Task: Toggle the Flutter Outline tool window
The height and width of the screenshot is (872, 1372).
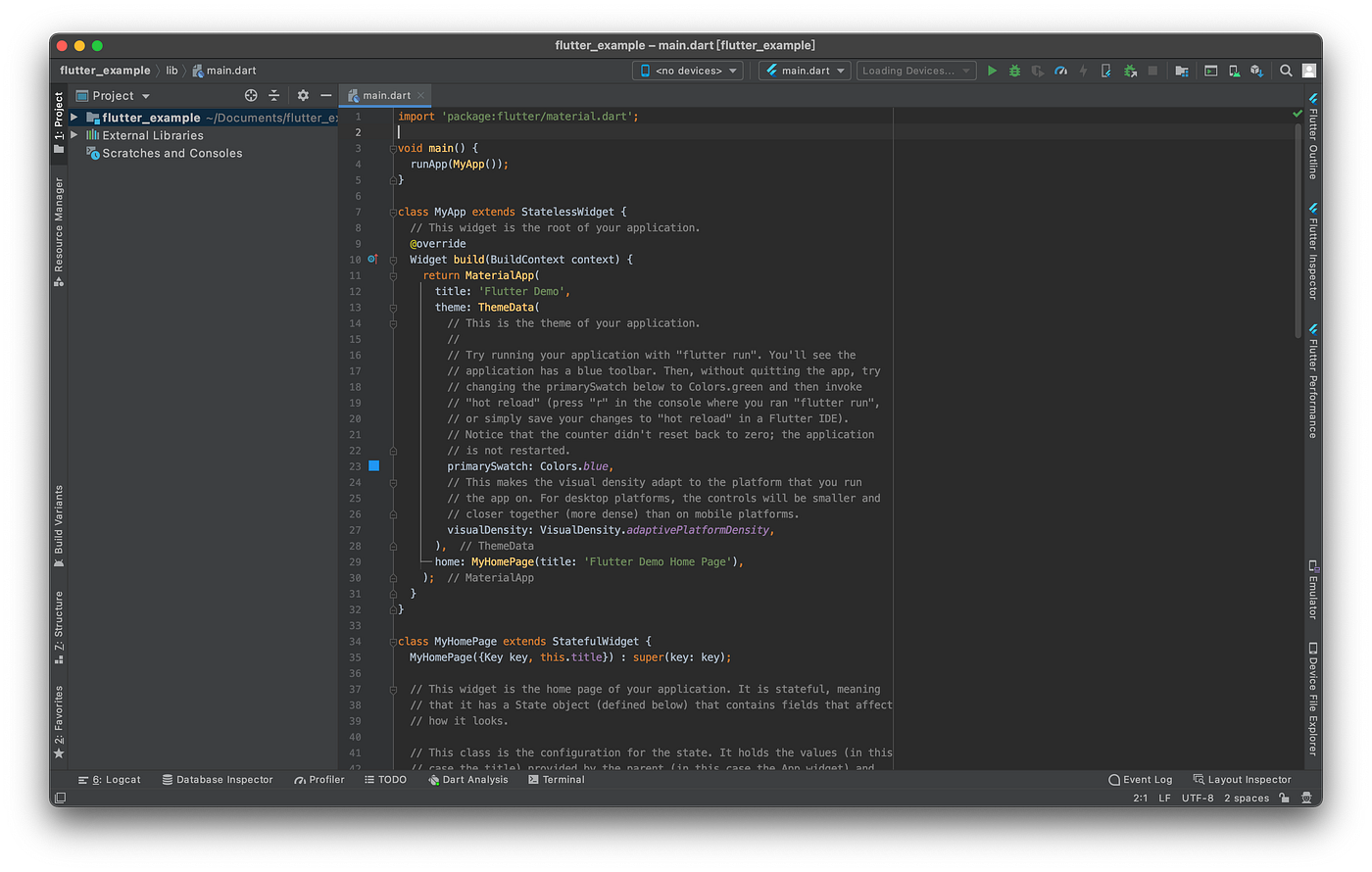Action: (x=1313, y=137)
